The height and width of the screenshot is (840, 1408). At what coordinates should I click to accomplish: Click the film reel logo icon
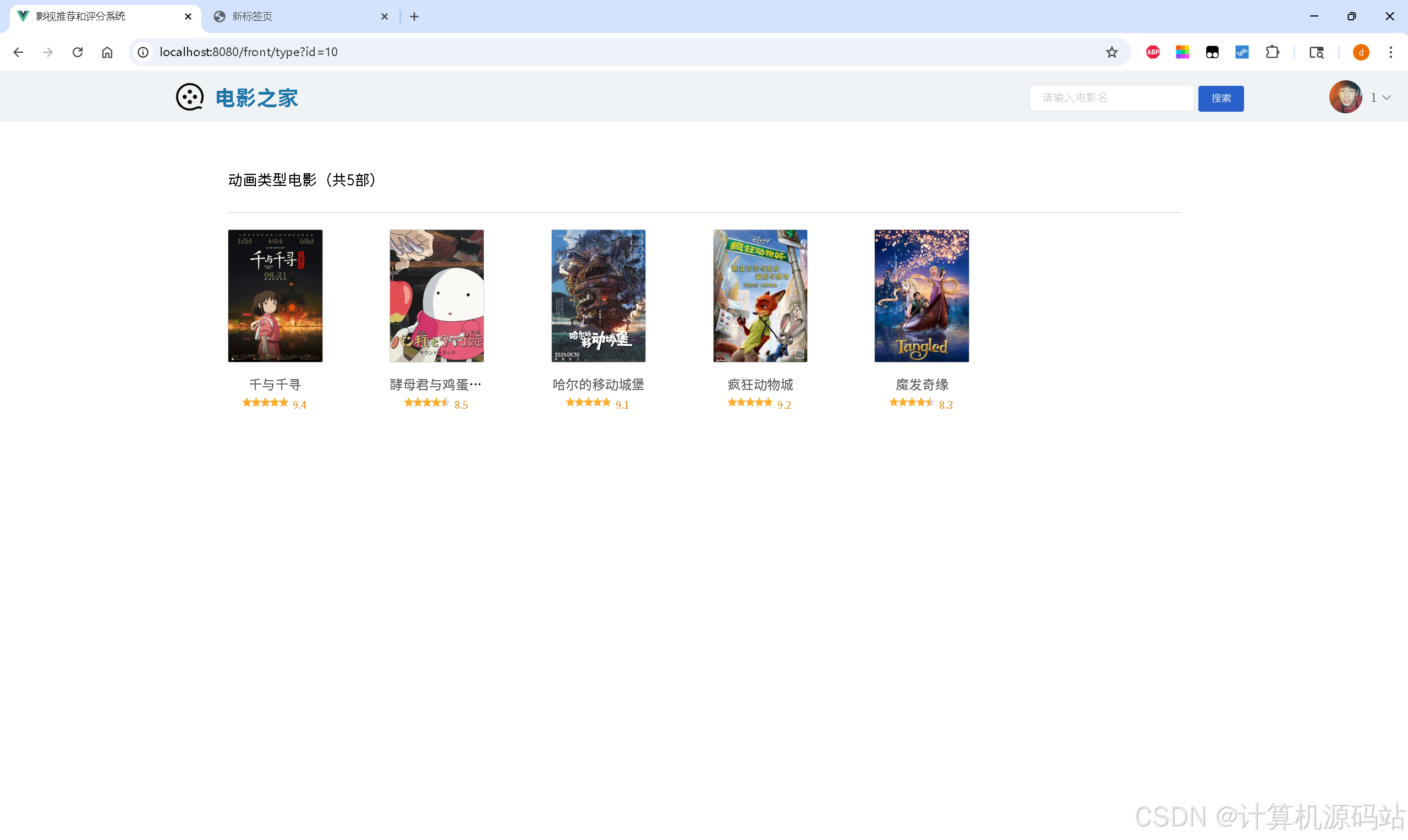click(189, 97)
